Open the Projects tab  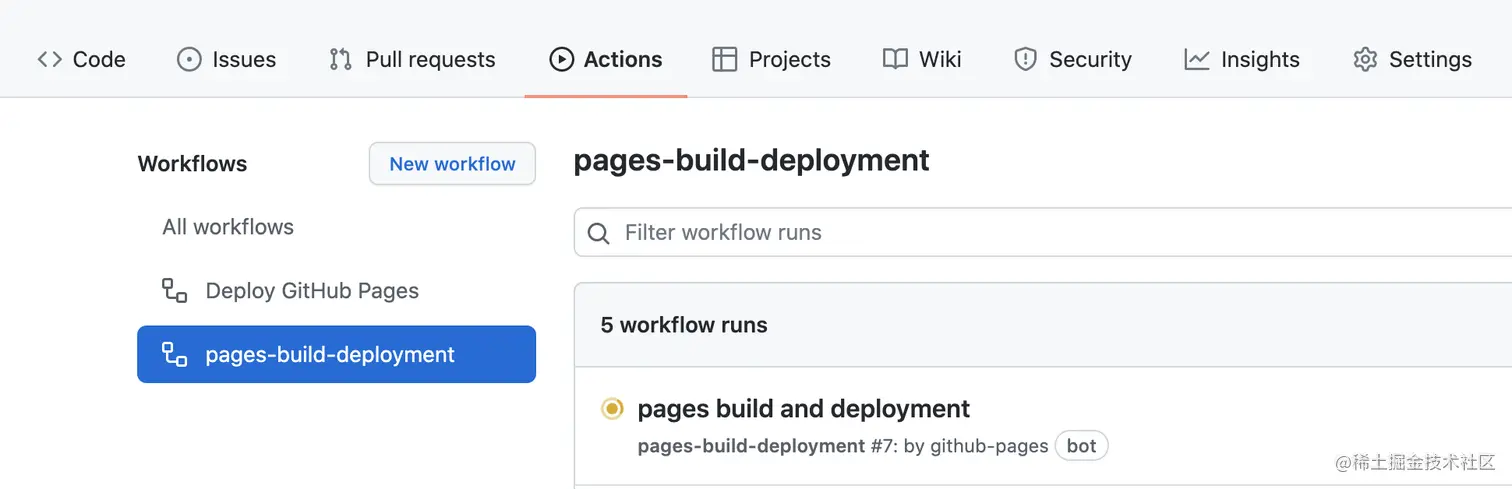(x=771, y=59)
